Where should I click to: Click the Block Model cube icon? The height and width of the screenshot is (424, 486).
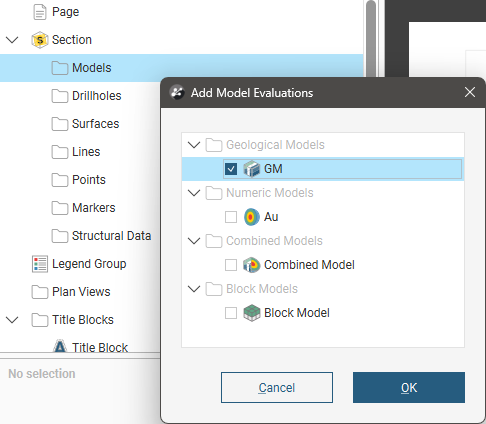(x=251, y=313)
